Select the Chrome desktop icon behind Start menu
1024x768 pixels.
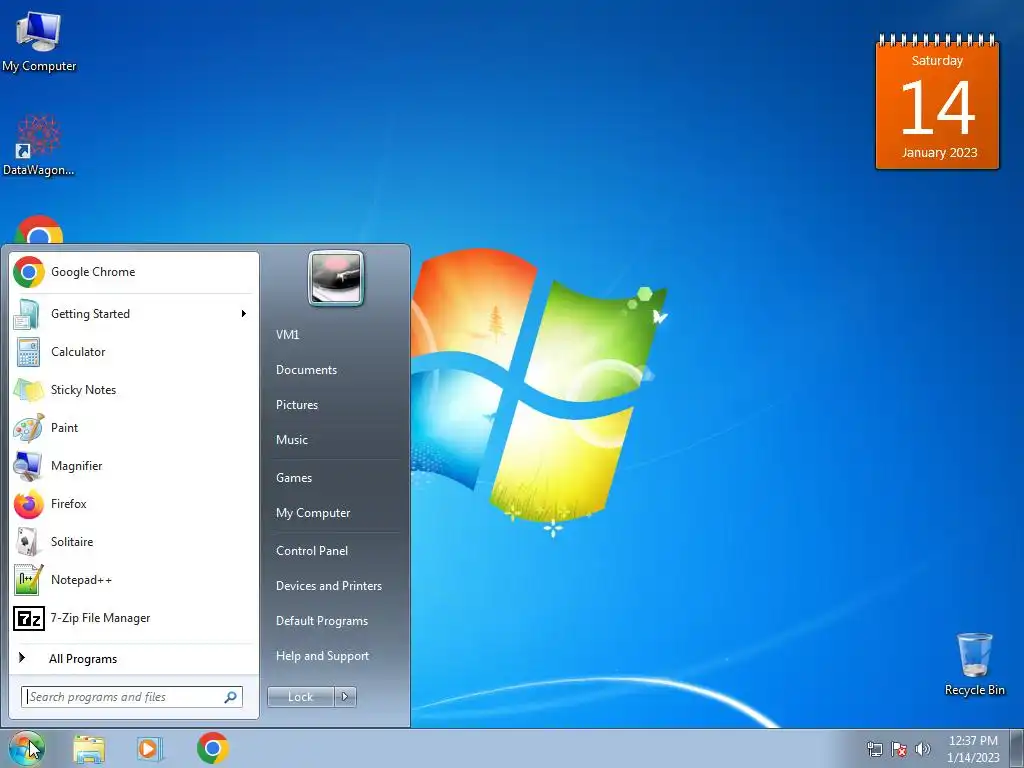click(39, 229)
